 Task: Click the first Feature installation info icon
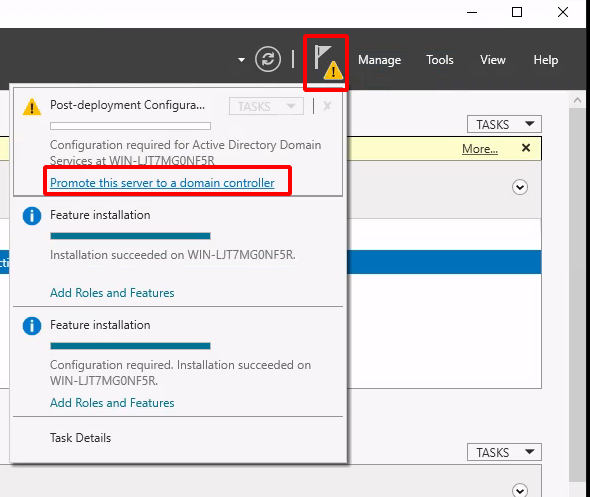pyautogui.click(x=32, y=216)
